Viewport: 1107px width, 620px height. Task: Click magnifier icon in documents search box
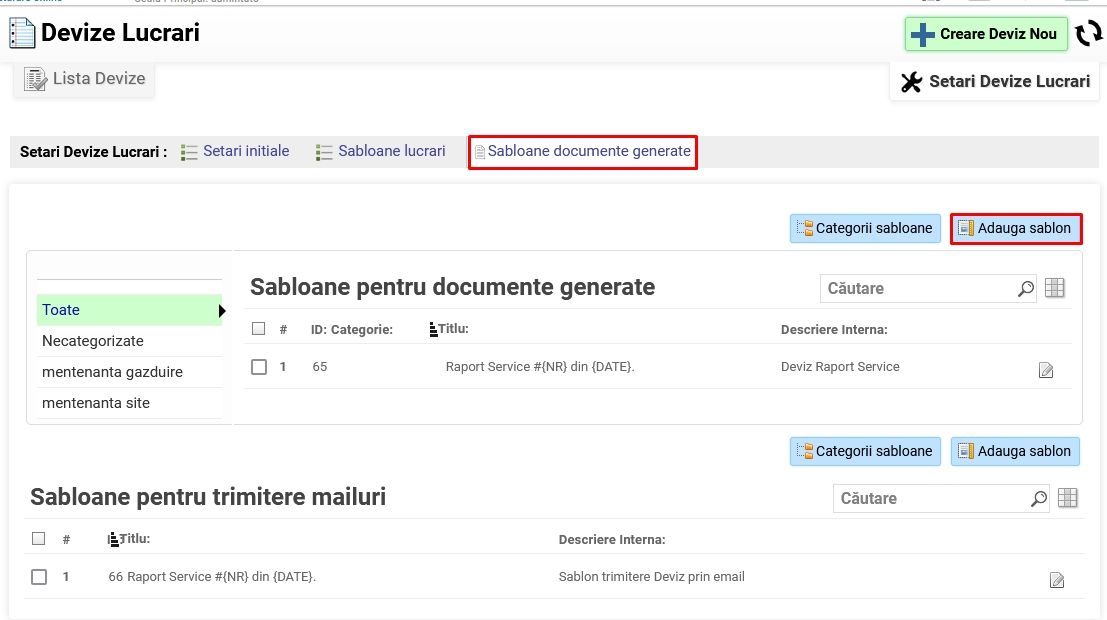pos(1026,289)
